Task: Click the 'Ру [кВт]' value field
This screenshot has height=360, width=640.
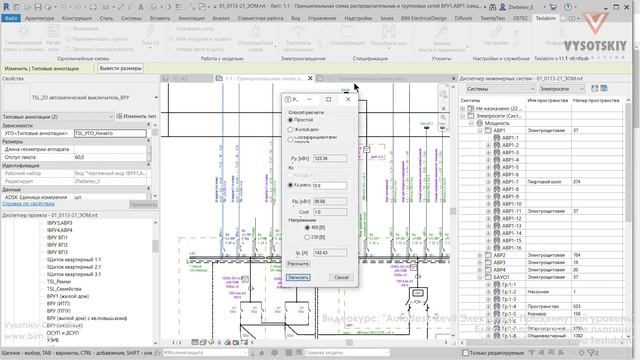Action: (x=330, y=158)
